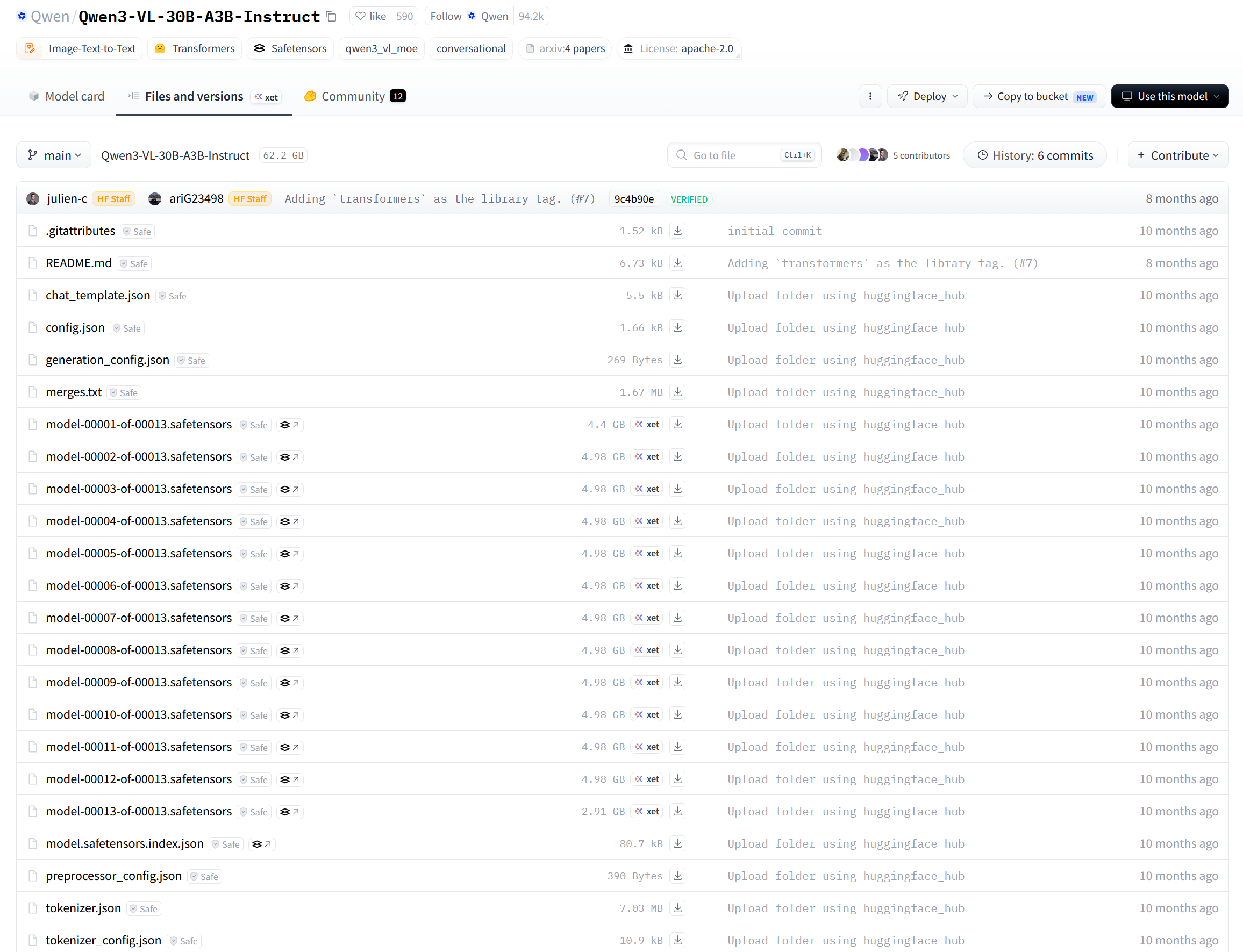This screenshot has height=952, width=1243.
Task: Click the Safe badge next to merges.txt
Action: pos(124,393)
